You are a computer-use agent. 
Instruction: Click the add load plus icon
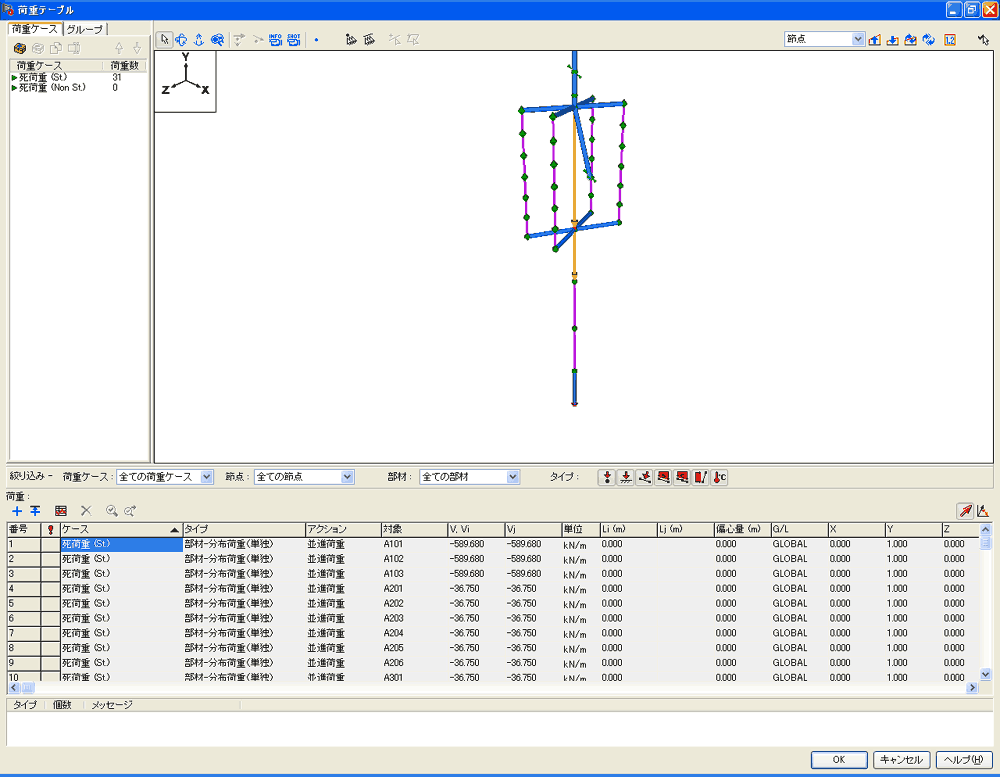[x=17, y=510]
